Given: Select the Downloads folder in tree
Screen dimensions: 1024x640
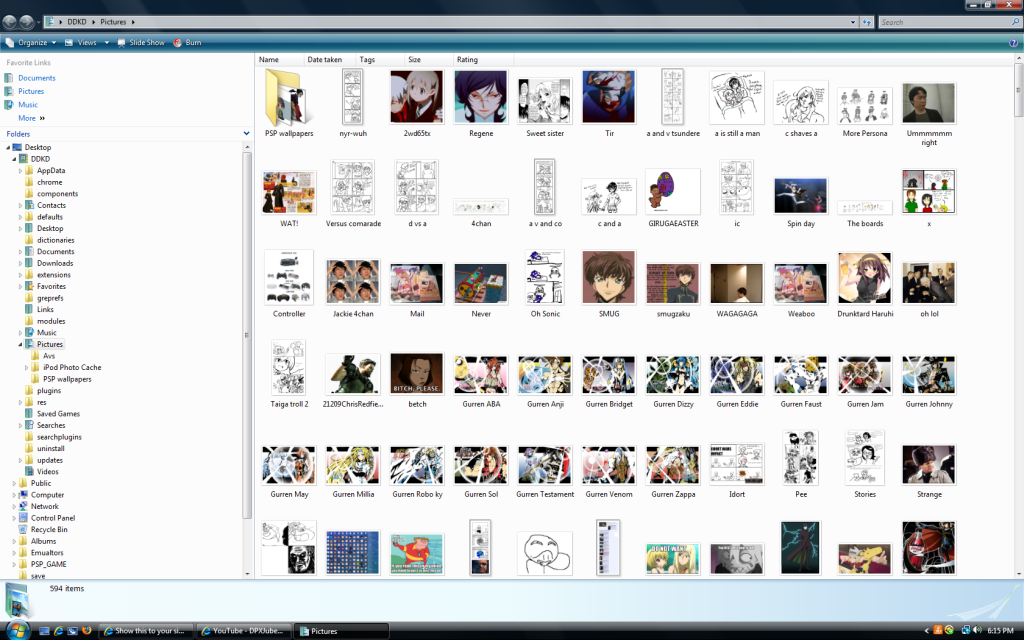Looking at the screenshot, I should [x=55, y=263].
